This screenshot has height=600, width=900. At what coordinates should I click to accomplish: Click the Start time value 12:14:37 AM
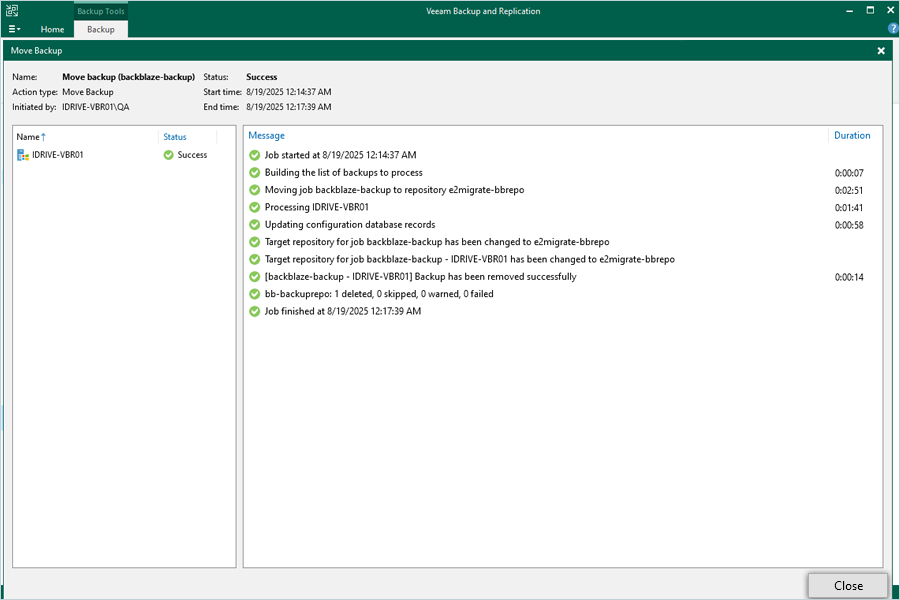[289, 92]
